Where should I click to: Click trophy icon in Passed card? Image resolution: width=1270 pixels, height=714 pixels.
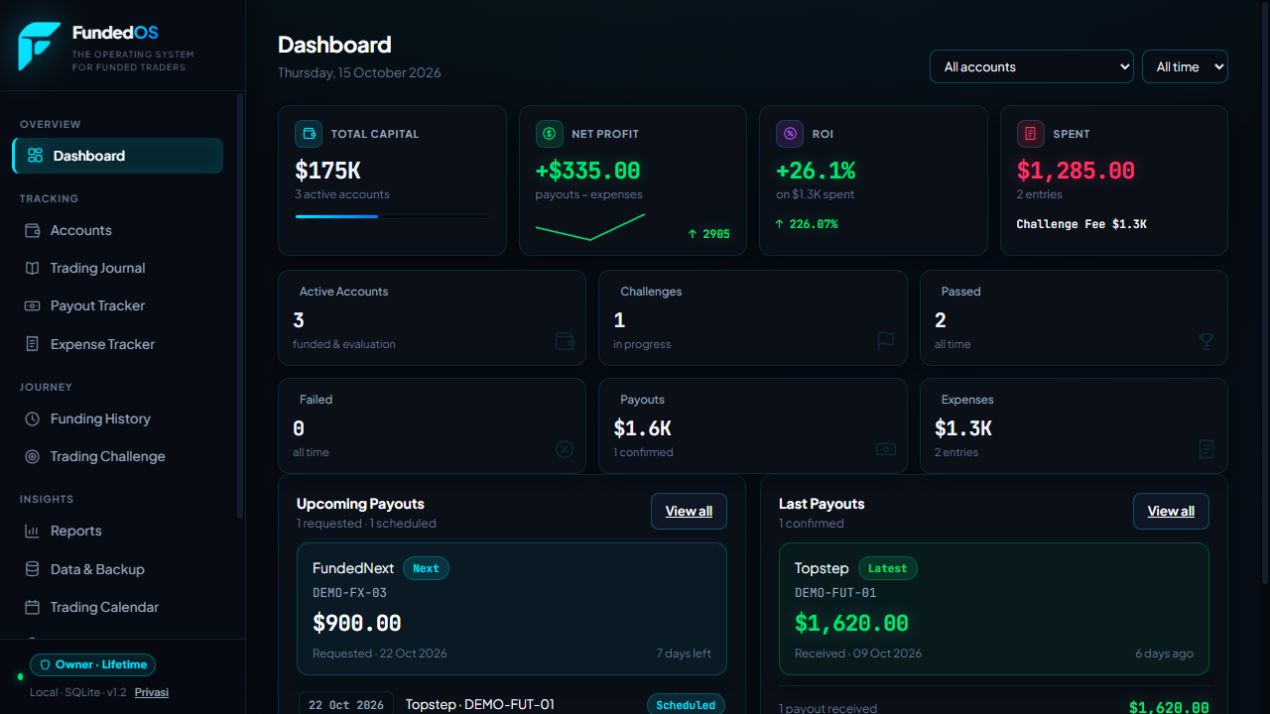tap(1206, 341)
